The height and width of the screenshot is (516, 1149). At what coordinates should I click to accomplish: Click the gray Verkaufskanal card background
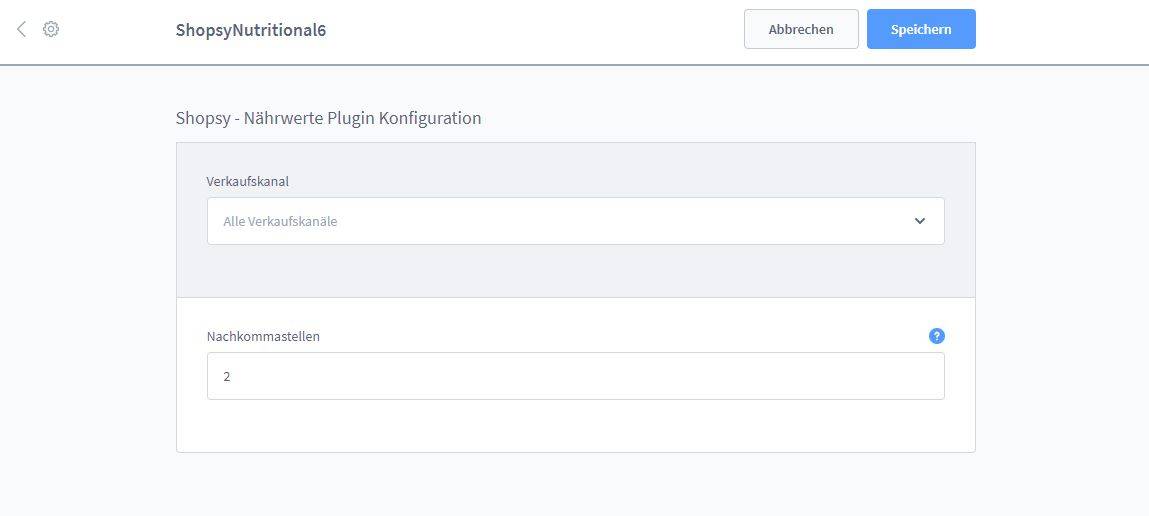click(575, 271)
